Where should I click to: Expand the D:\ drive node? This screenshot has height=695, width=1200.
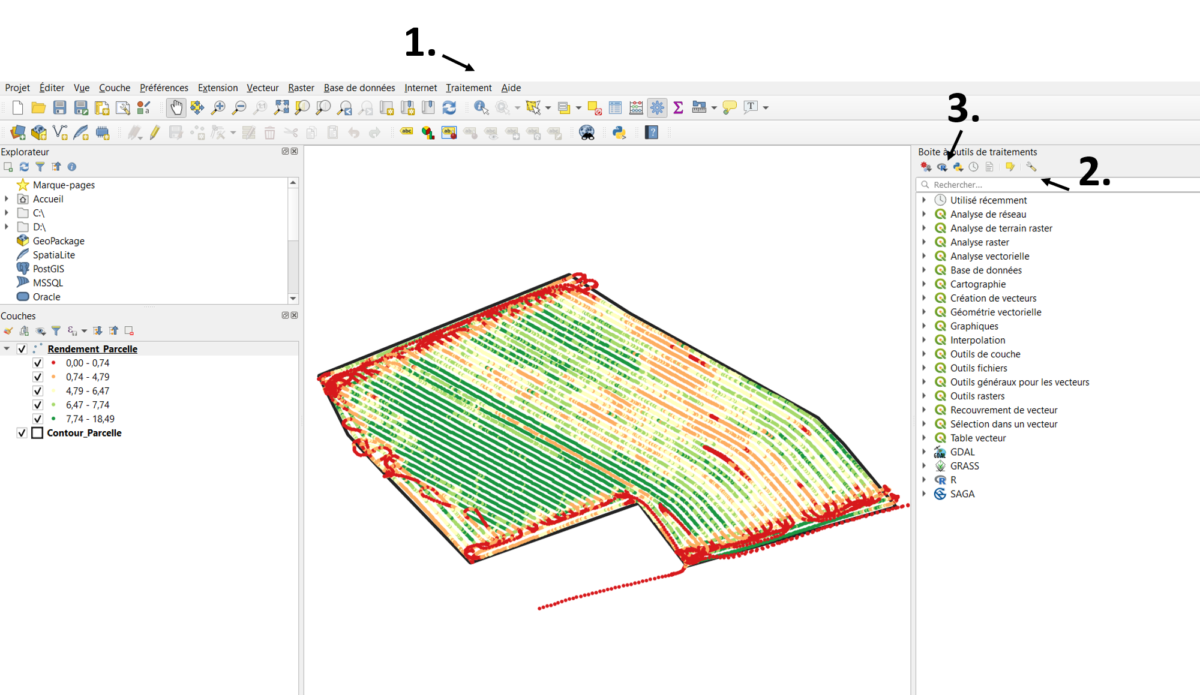[7, 227]
